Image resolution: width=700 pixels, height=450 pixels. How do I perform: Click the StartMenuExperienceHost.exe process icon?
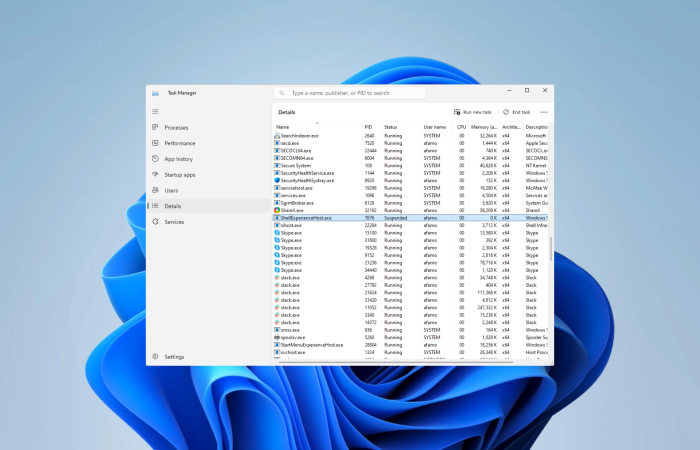(277, 345)
